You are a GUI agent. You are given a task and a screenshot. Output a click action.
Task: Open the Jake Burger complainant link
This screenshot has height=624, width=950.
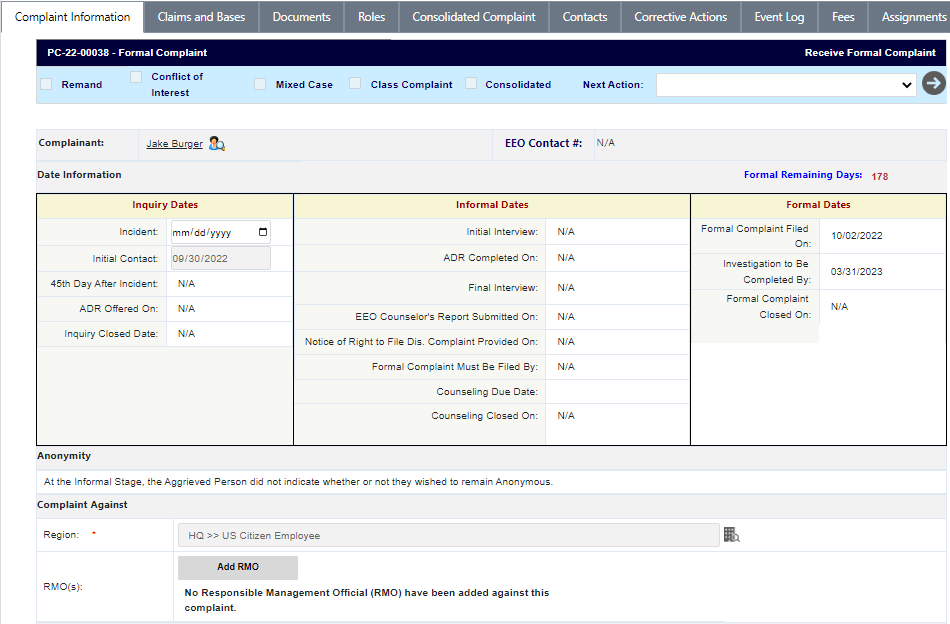click(174, 144)
